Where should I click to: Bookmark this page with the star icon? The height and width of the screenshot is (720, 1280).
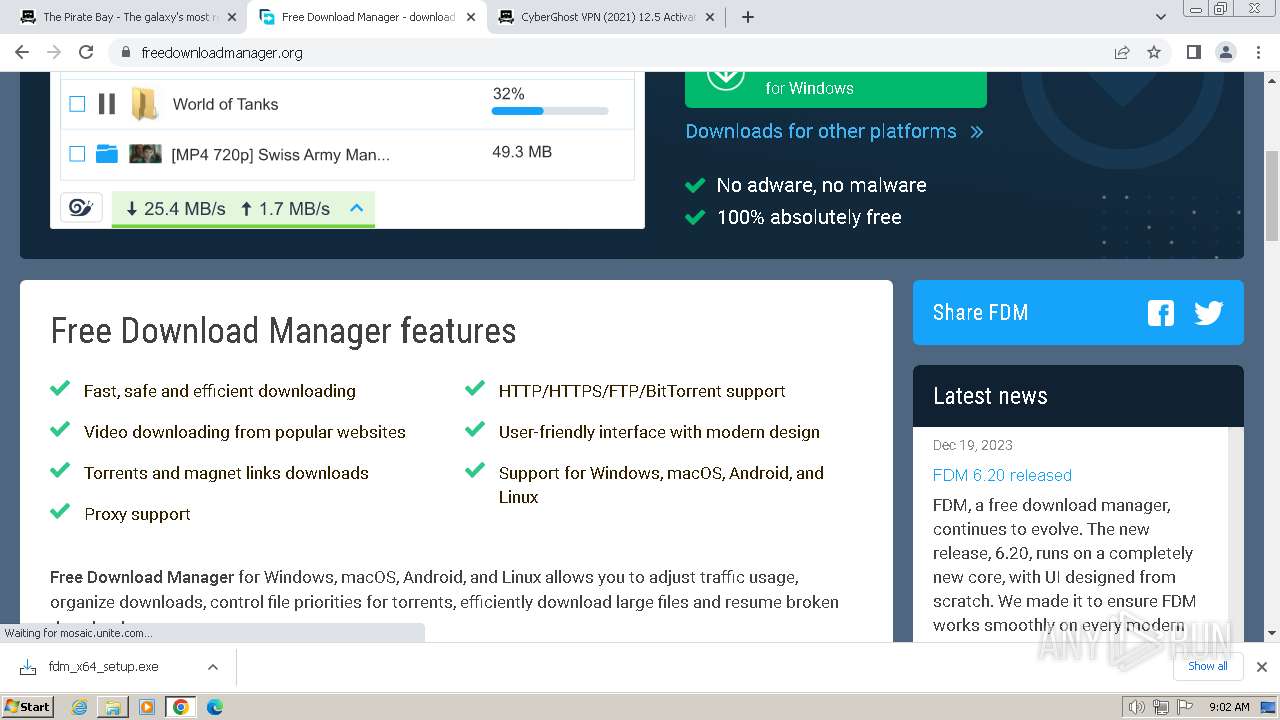[1154, 52]
